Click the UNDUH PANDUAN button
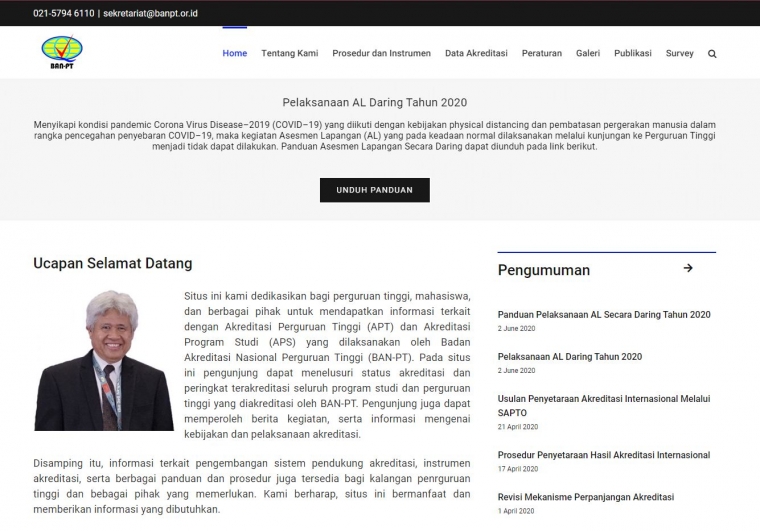This screenshot has width=760, height=531. click(x=375, y=190)
